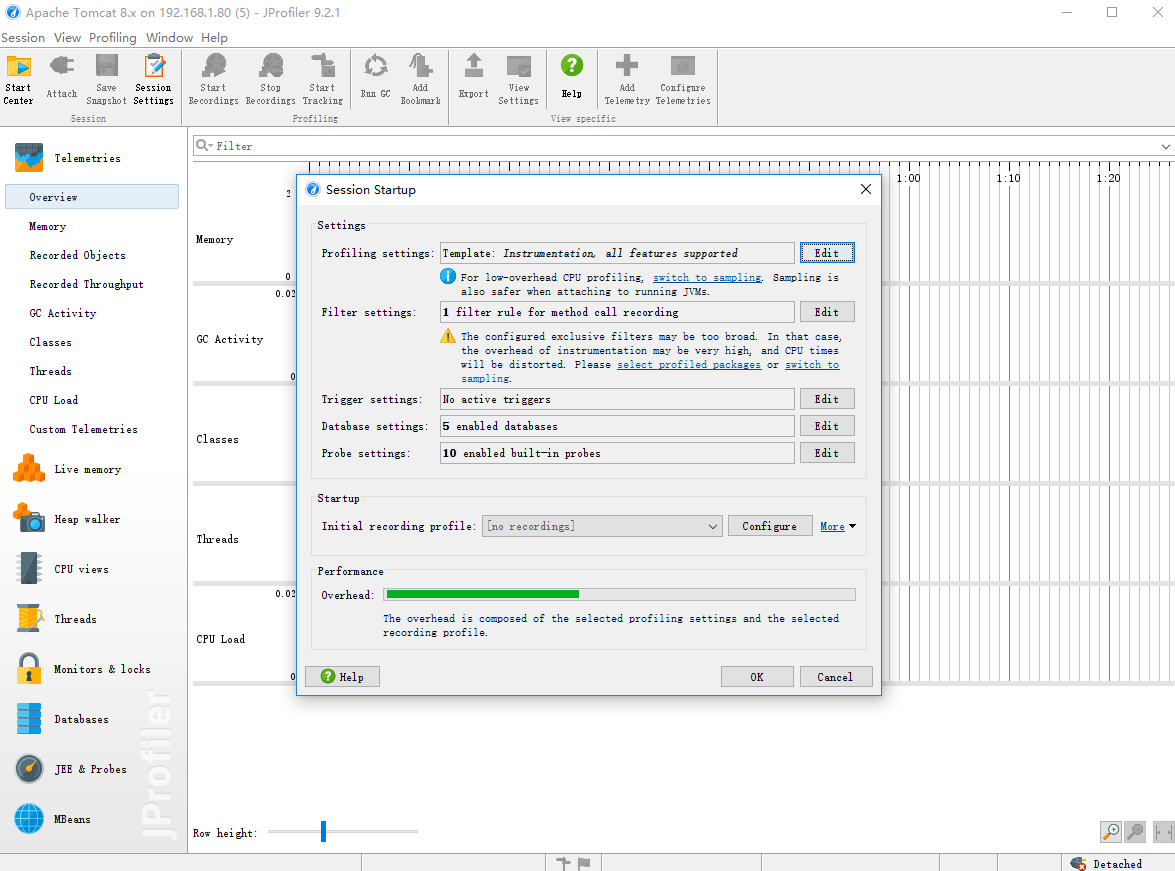
Task: Select GC Activity in sidebar
Action: pyautogui.click(x=63, y=313)
